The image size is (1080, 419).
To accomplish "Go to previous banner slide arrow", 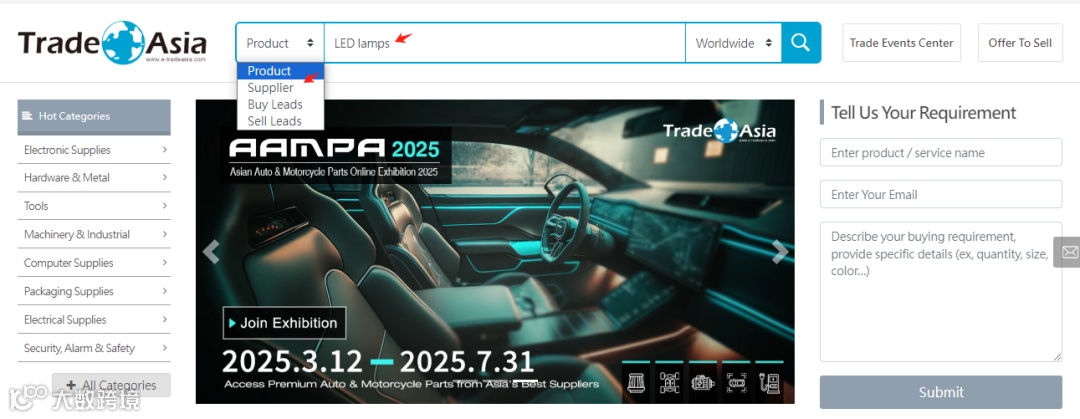I will [x=211, y=252].
